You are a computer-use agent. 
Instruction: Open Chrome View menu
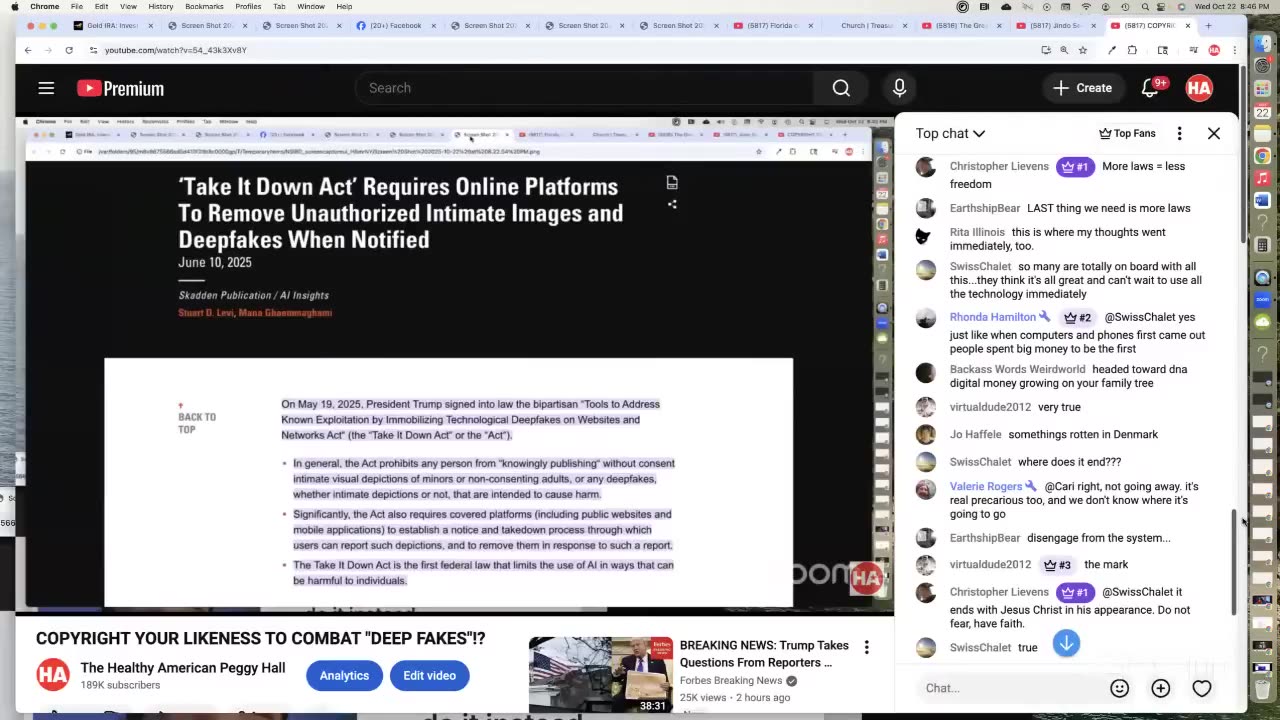coord(128,6)
